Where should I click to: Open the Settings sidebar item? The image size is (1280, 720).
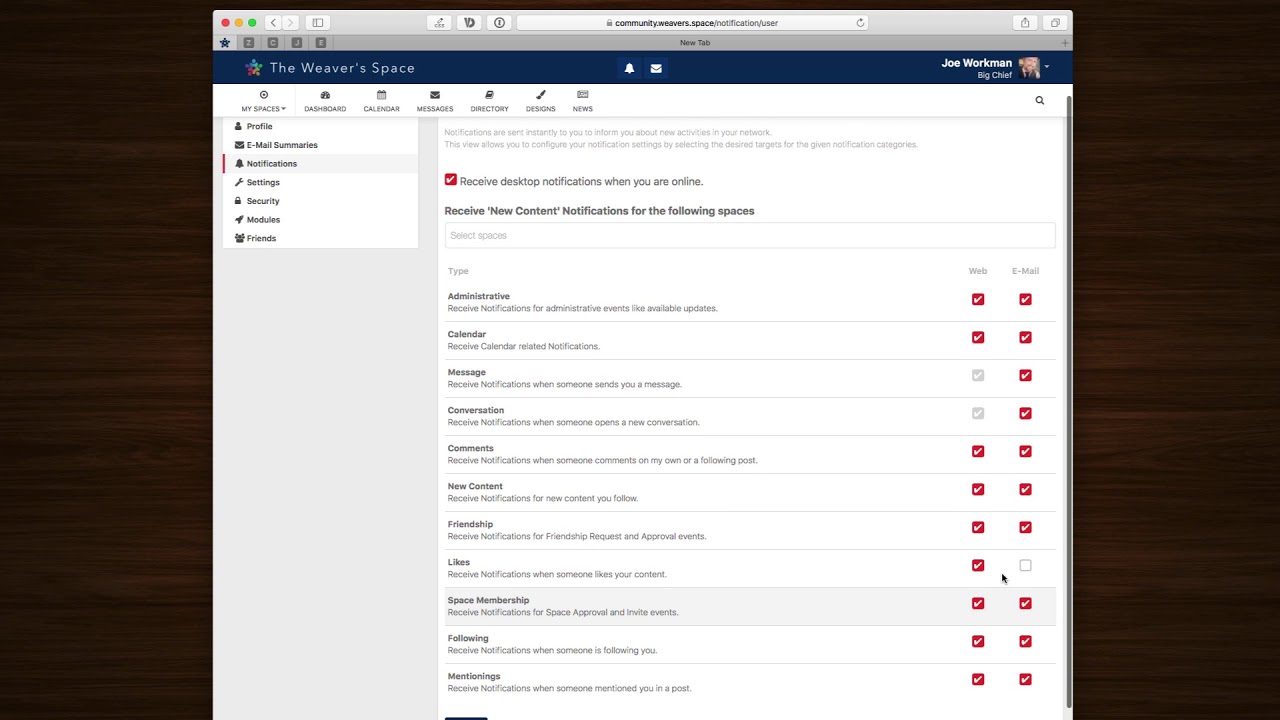coord(320,182)
